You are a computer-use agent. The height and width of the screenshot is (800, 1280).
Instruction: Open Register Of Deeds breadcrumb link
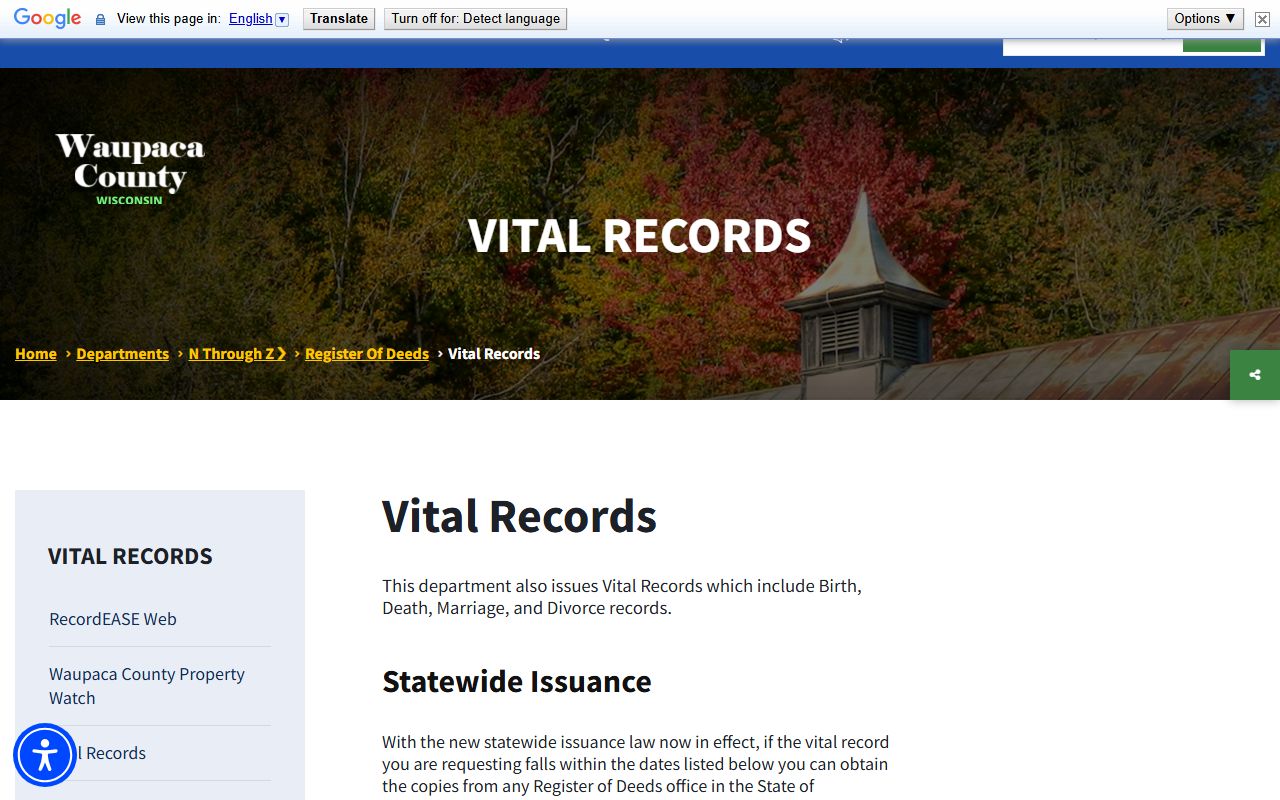(x=367, y=354)
